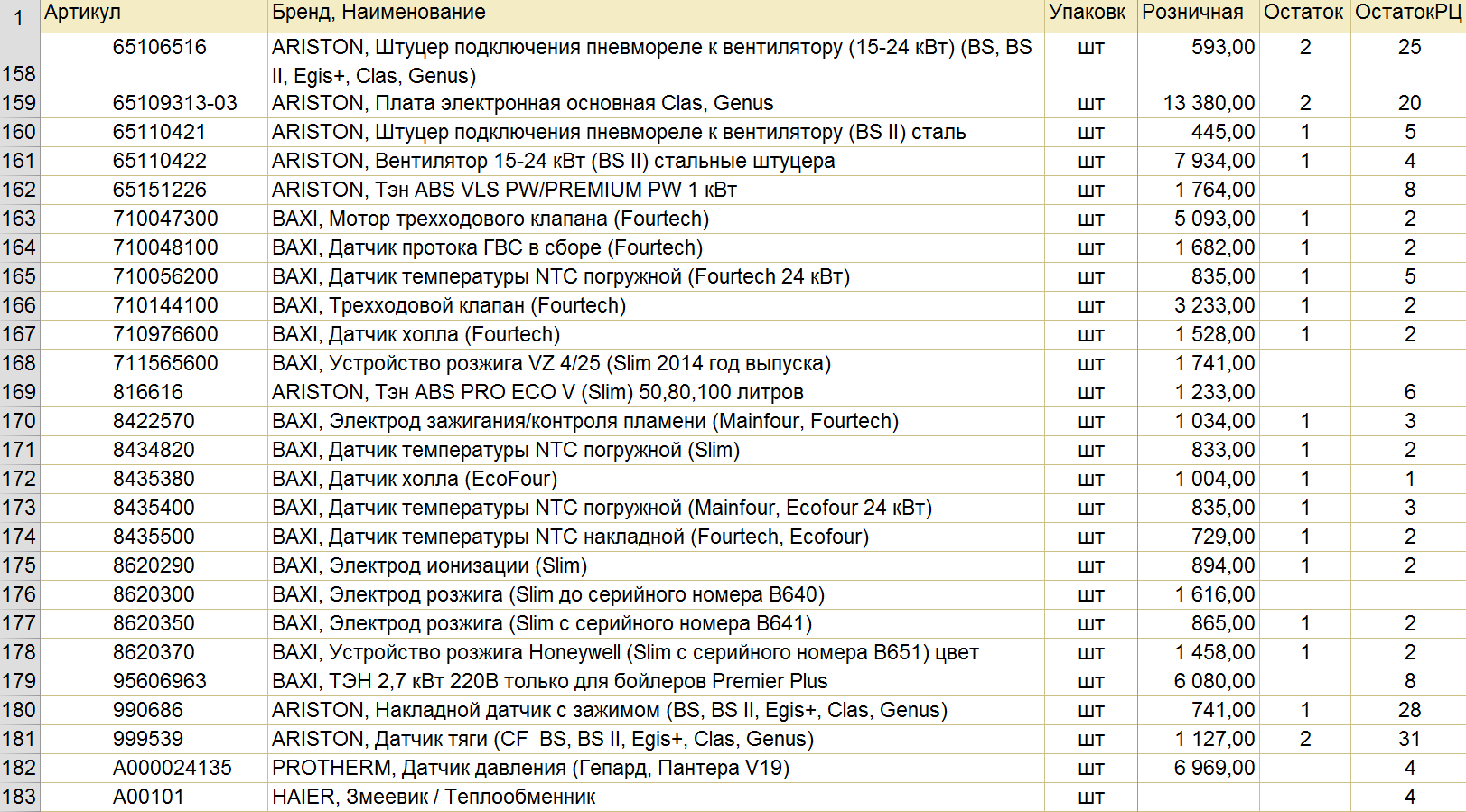1466x812 pixels.
Task: Select HAIER Змеевик / Теплообменник name cell
Action: point(656,797)
